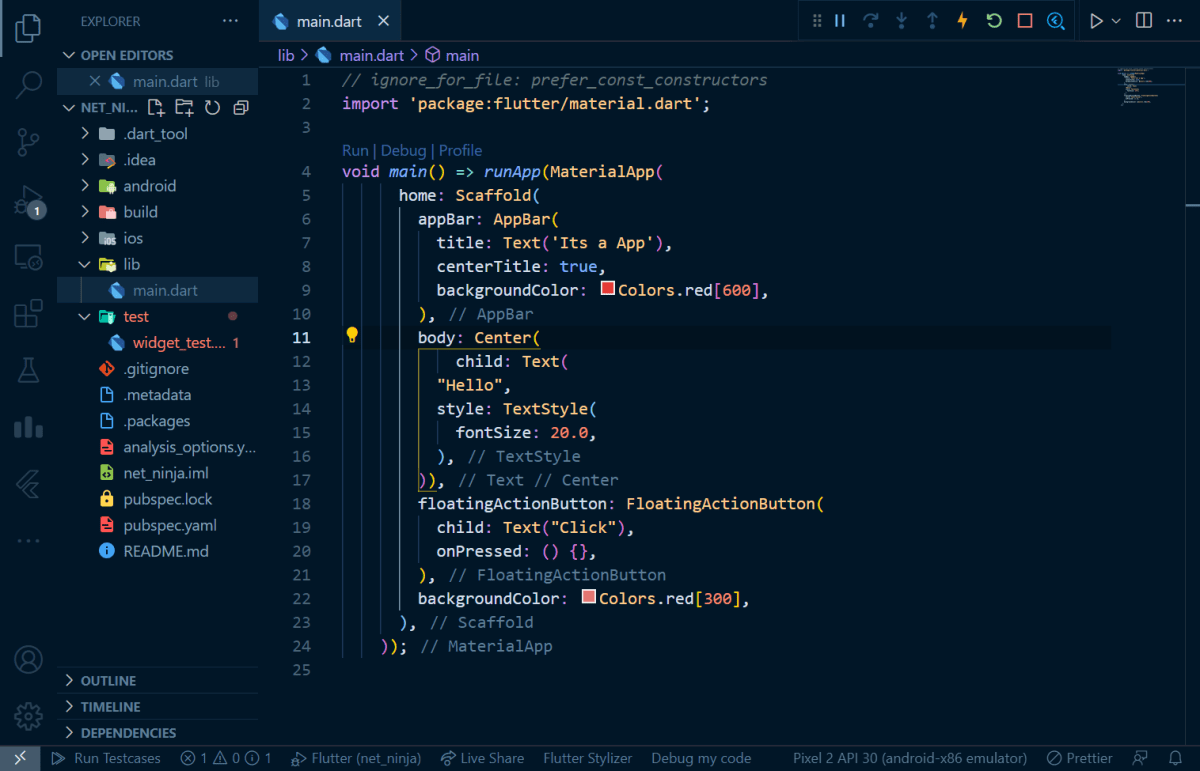The width and height of the screenshot is (1200, 771).
Task: Close the main.dart editor tab
Action: pos(383,21)
